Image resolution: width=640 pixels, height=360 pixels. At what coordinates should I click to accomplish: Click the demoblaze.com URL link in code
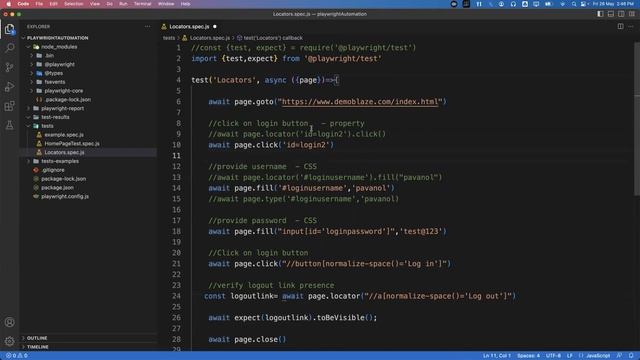(360, 102)
